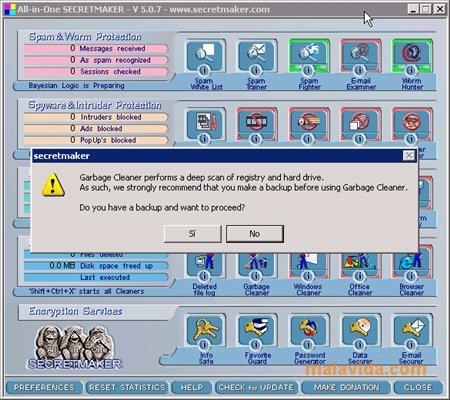Toggle the Spam Fighter tool
Image resolution: width=450 pixels, height=400 pixels.
point(308,55)
